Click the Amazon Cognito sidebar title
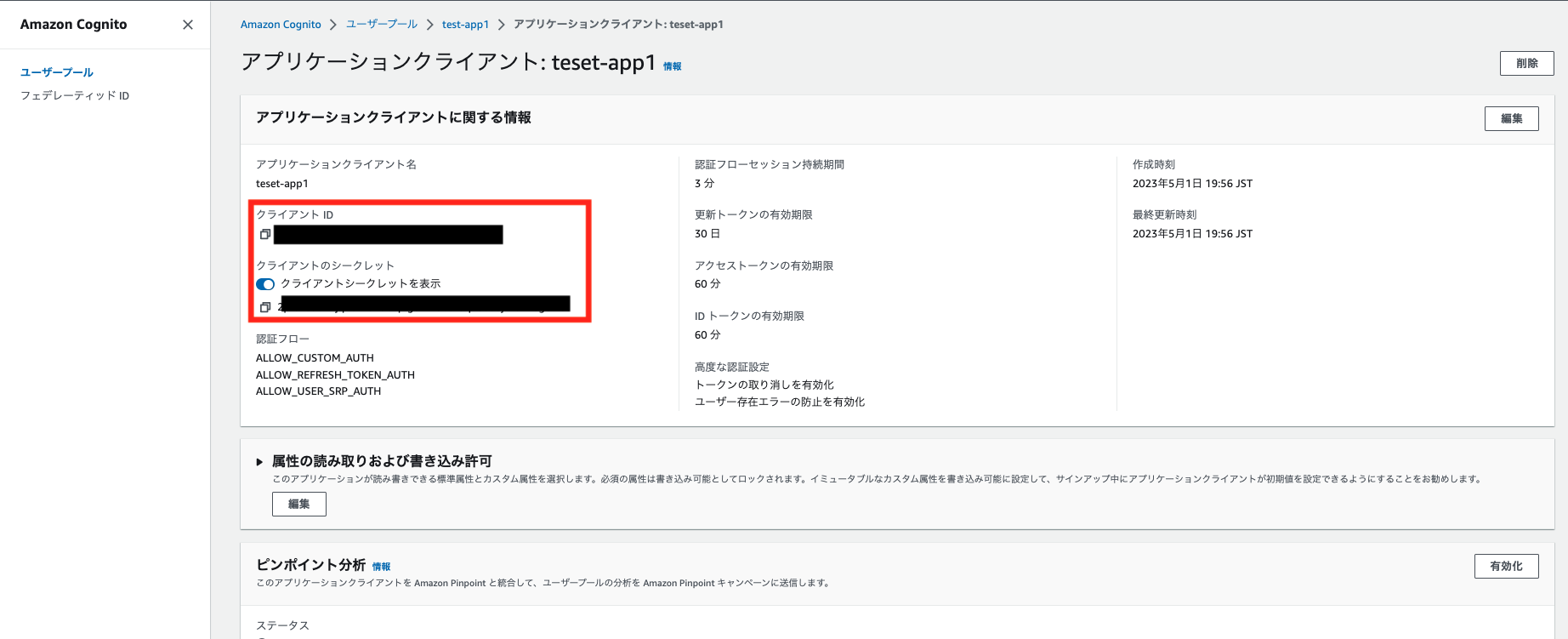The height and width of the screenshot is (639, 1568). point(74,25)
